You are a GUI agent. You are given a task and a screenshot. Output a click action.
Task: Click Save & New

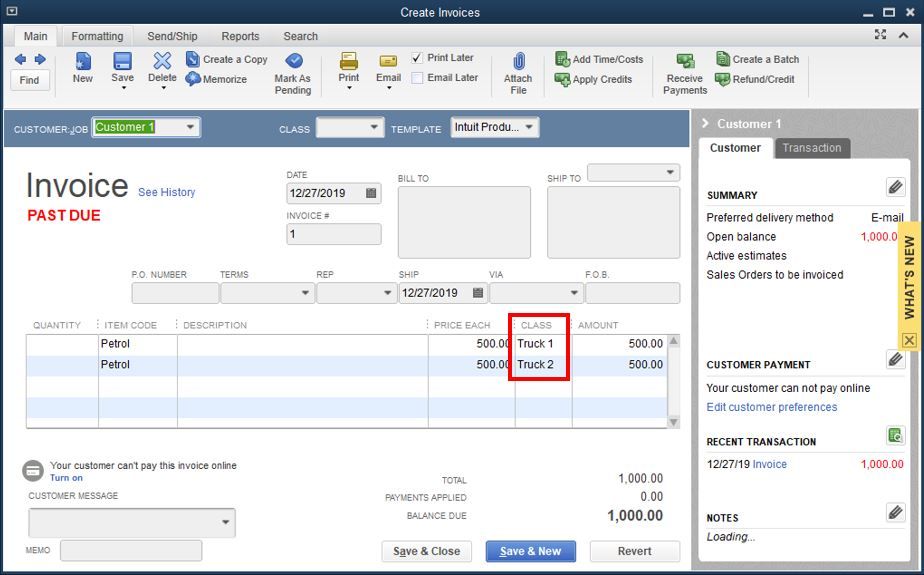[530, 551]
